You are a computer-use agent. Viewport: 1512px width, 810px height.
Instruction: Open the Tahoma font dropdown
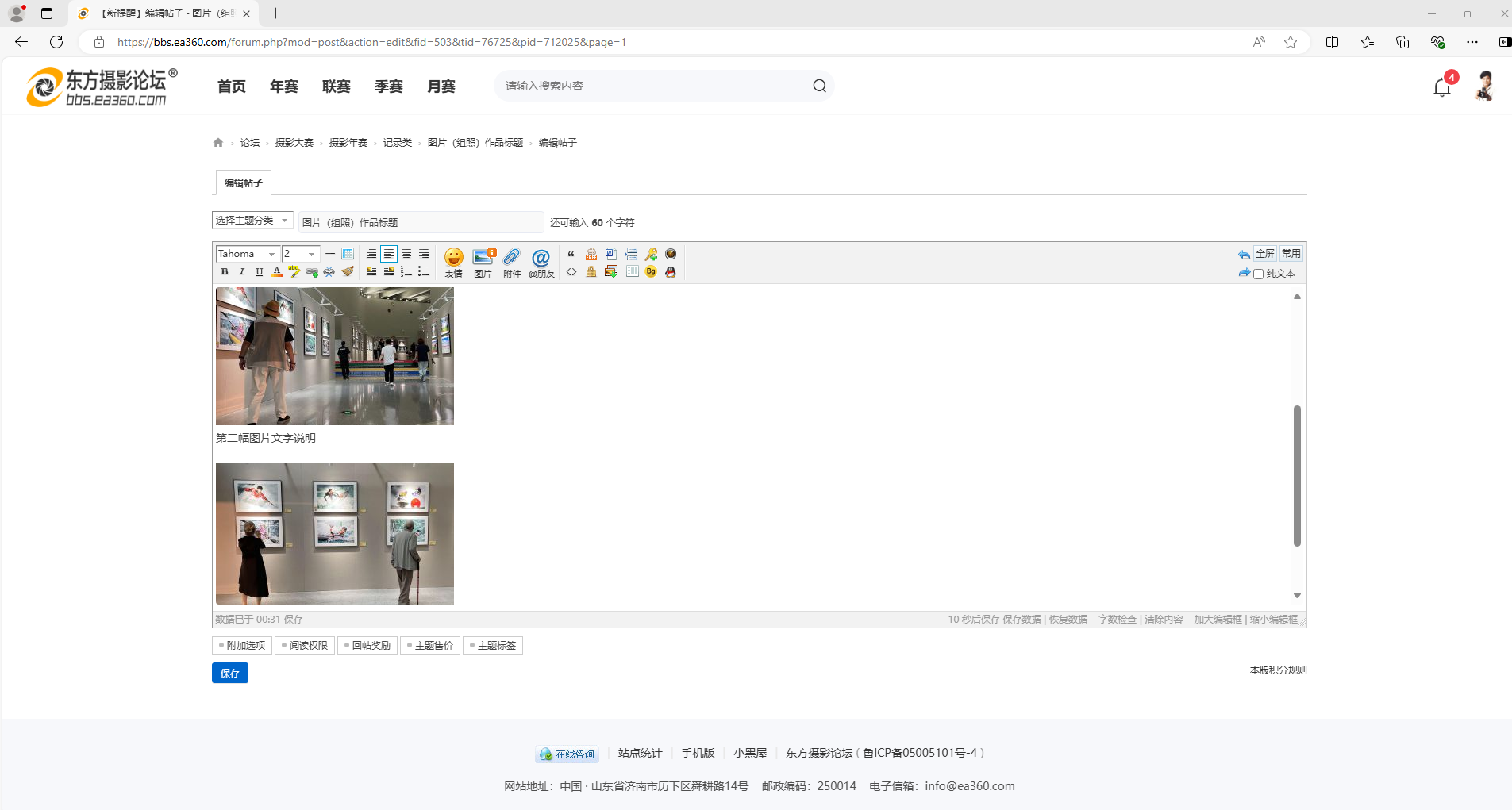[x=247, y=254]
